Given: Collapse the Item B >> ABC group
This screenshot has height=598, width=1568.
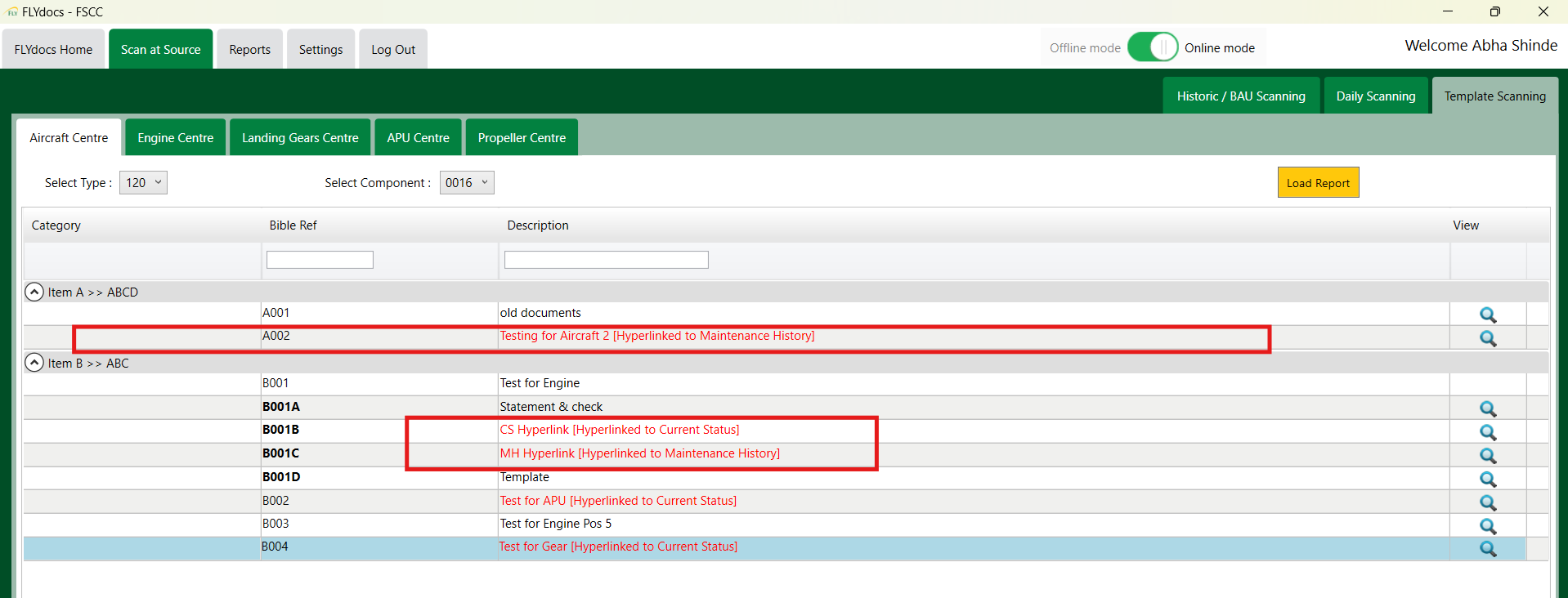Looking at the screenshot, I should tap(34, 363).
